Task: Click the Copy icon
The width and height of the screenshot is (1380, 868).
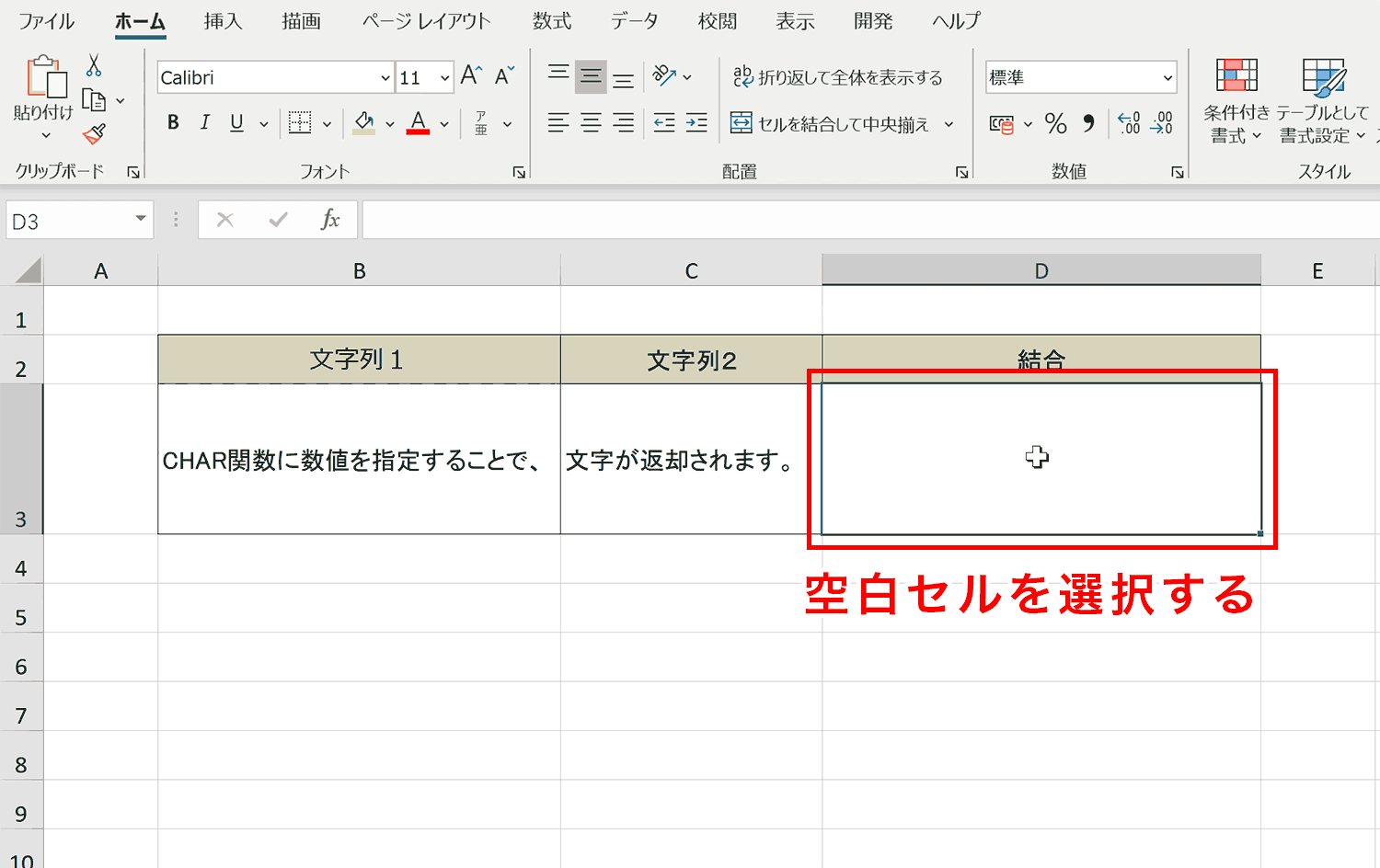Action: click(x=94, y=99)
